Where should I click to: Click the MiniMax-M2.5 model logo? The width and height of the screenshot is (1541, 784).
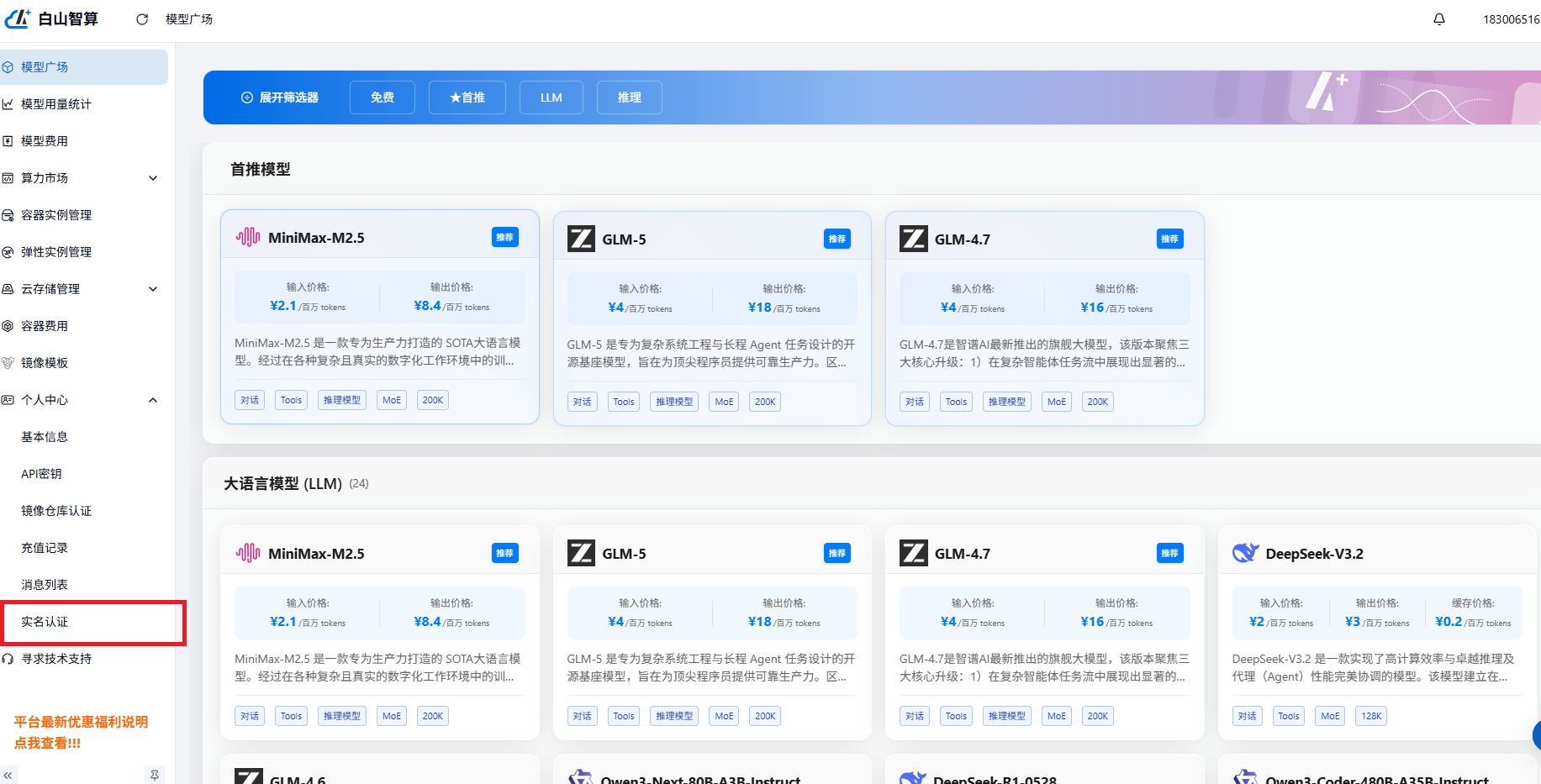(247, 237)
